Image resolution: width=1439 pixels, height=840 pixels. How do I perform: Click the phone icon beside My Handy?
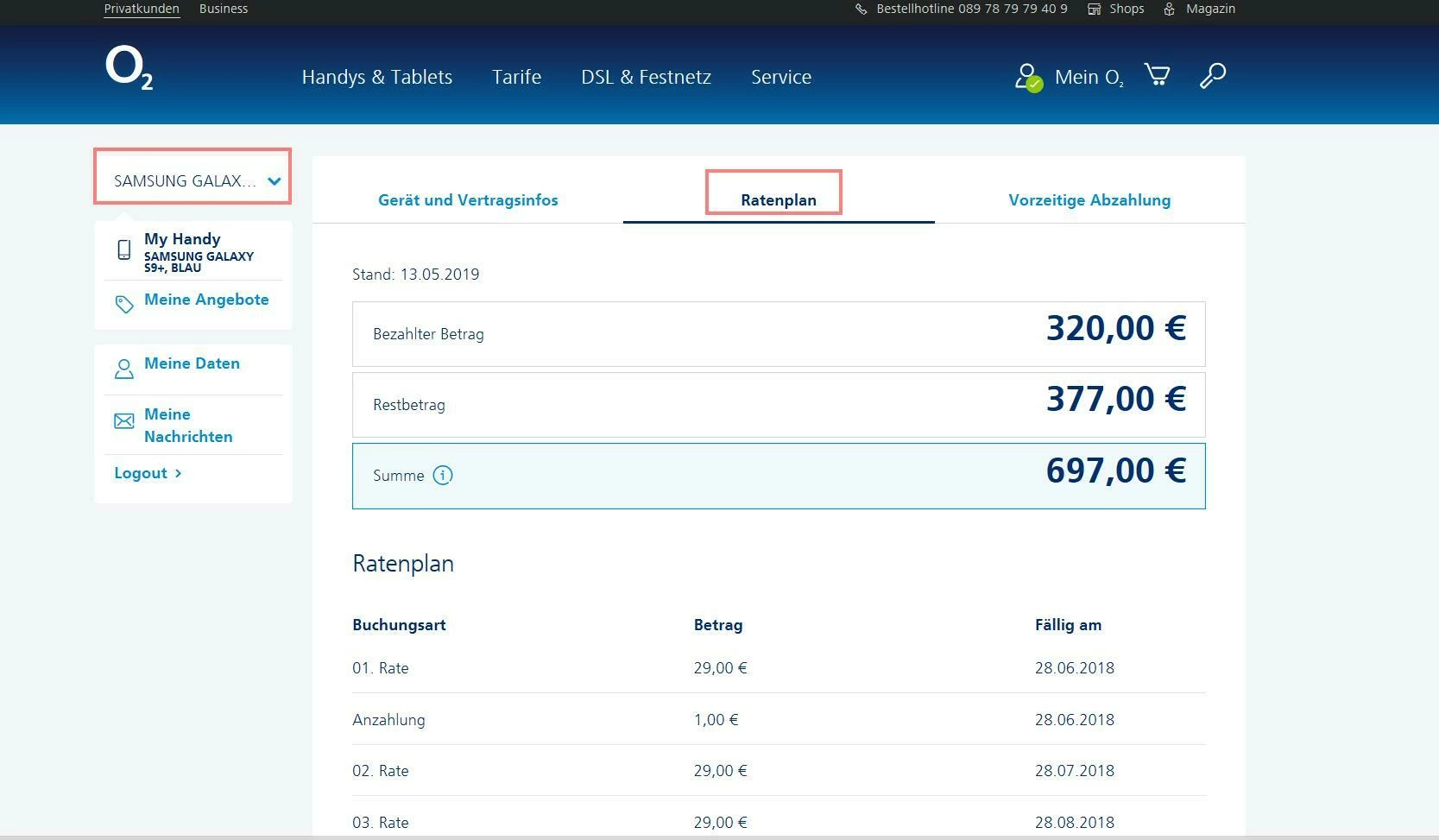(x=124, y=249)
